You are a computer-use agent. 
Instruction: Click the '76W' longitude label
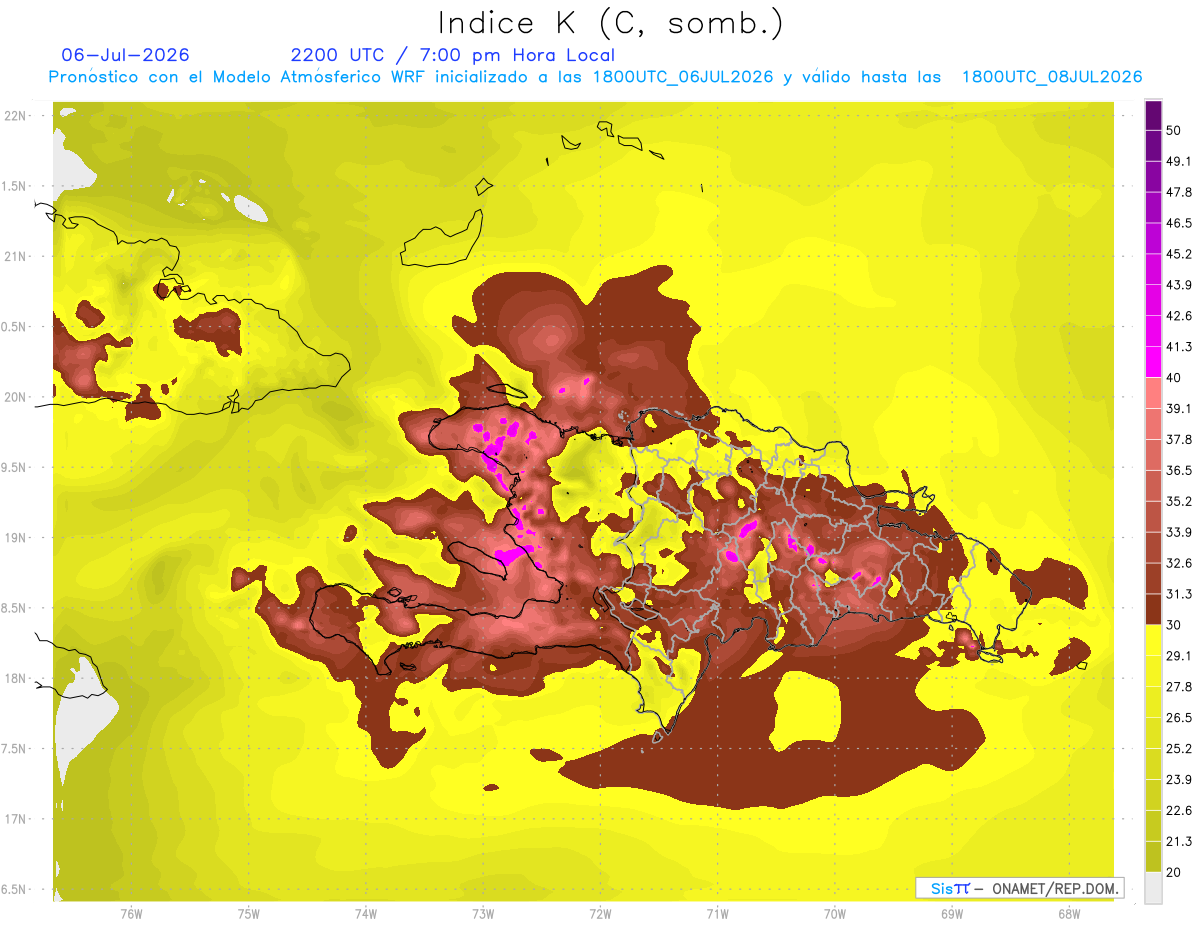point(131,914)
